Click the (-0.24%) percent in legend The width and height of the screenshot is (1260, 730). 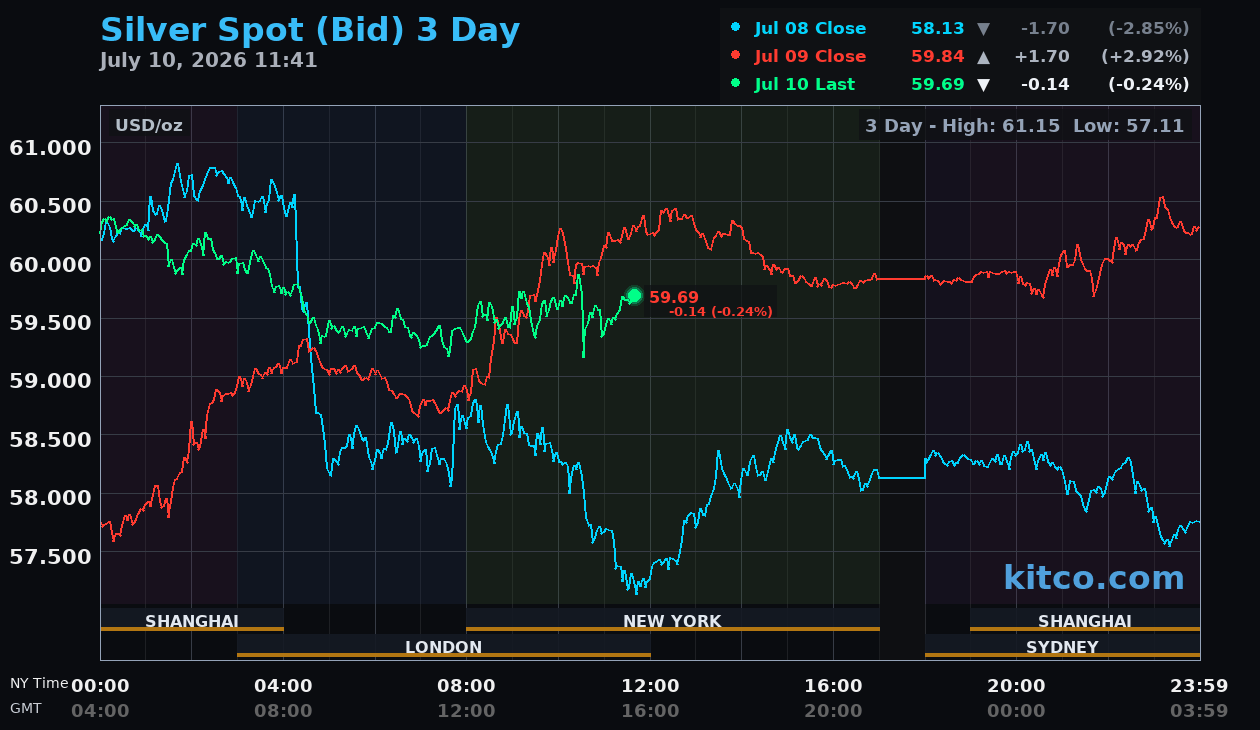[x=1149, y=85]
